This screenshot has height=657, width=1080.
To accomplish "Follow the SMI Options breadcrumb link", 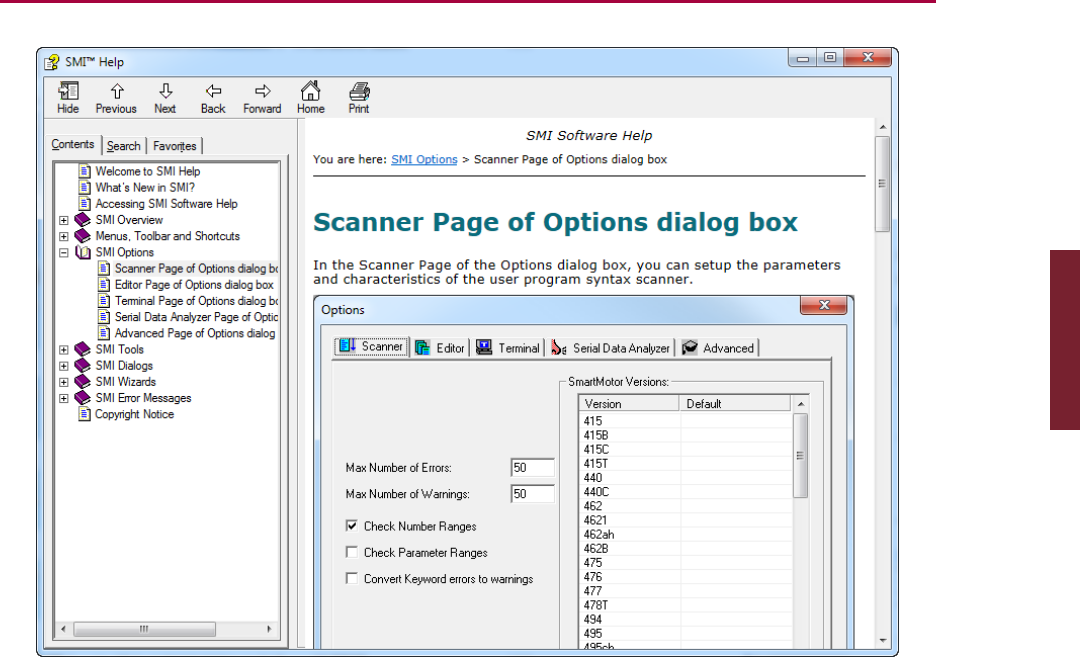I will point(424,159).
